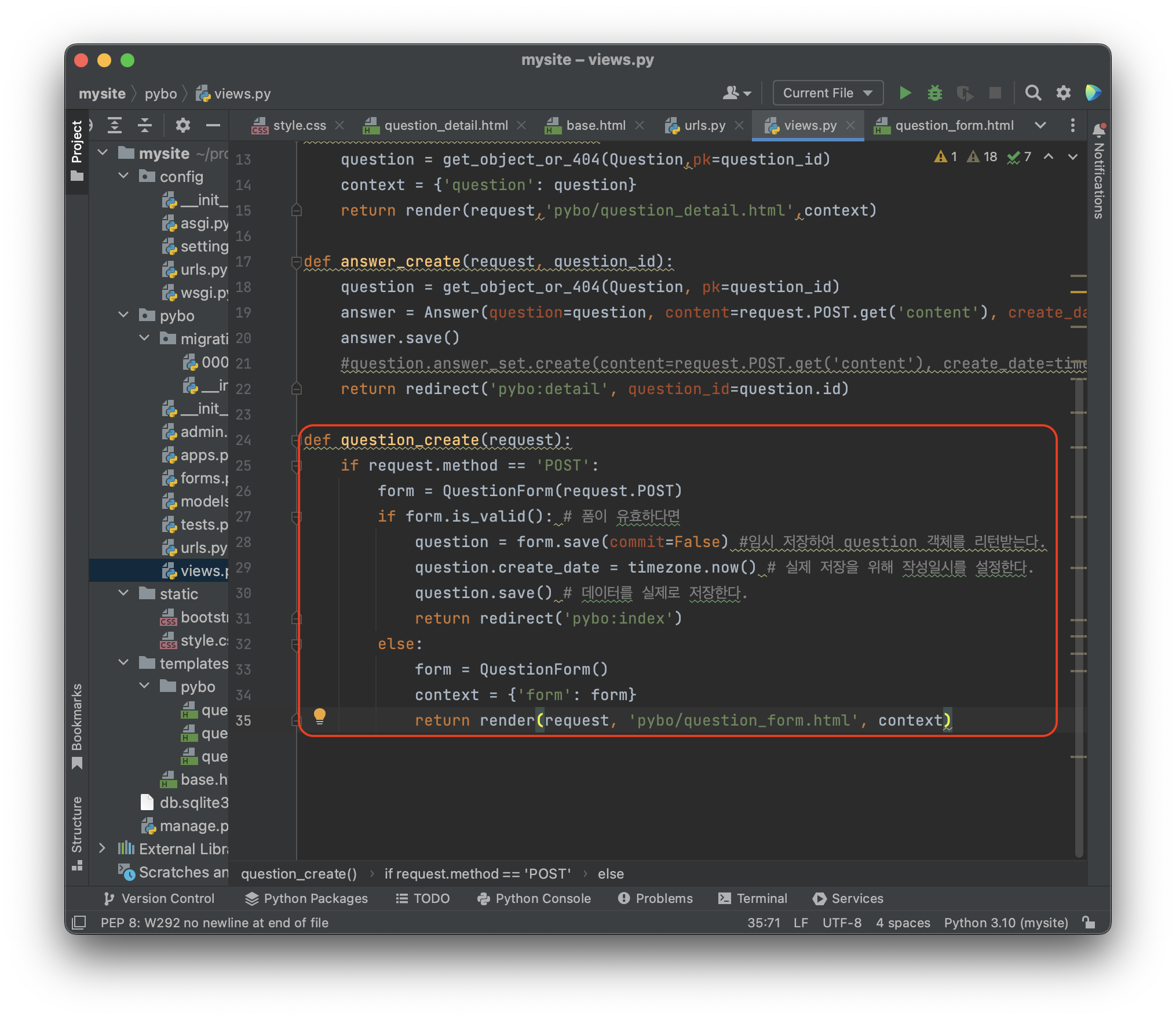Start debugging with the bug icon
Screen dimensions: 1176x1020
pos(934,93)
